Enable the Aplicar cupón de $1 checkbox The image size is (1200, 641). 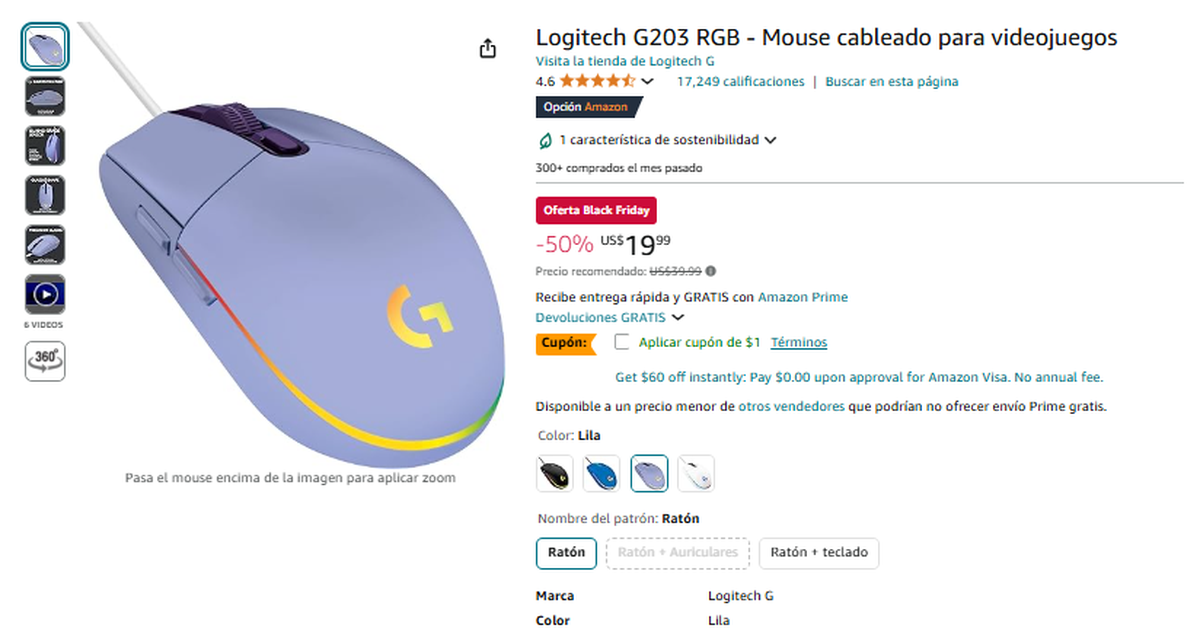coord(622,341)
